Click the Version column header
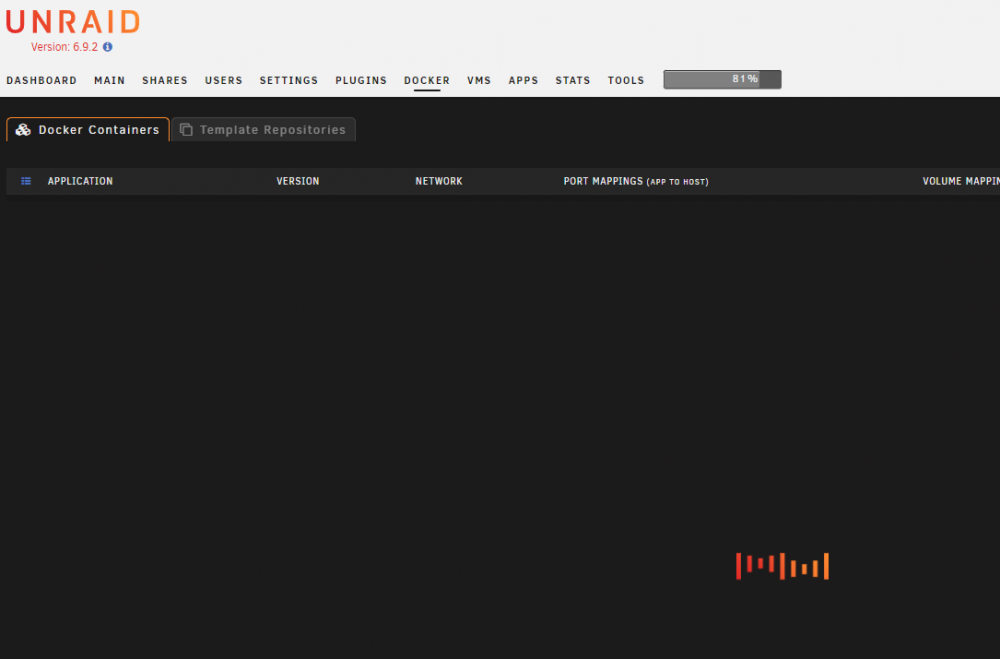Screen dimensions: 1000x659 coord(298,181)
